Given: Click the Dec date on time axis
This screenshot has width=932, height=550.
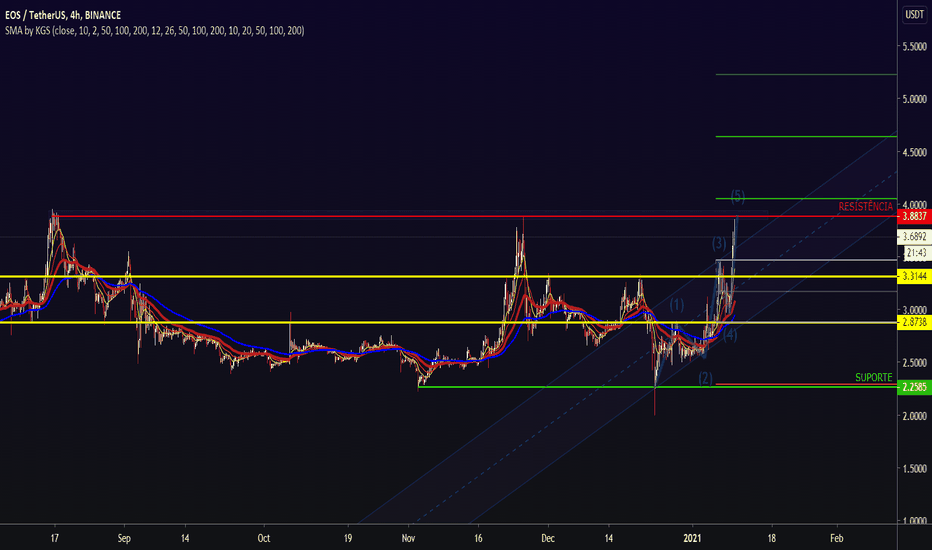Looking at the screenshot, I should [x=547, y=538].
